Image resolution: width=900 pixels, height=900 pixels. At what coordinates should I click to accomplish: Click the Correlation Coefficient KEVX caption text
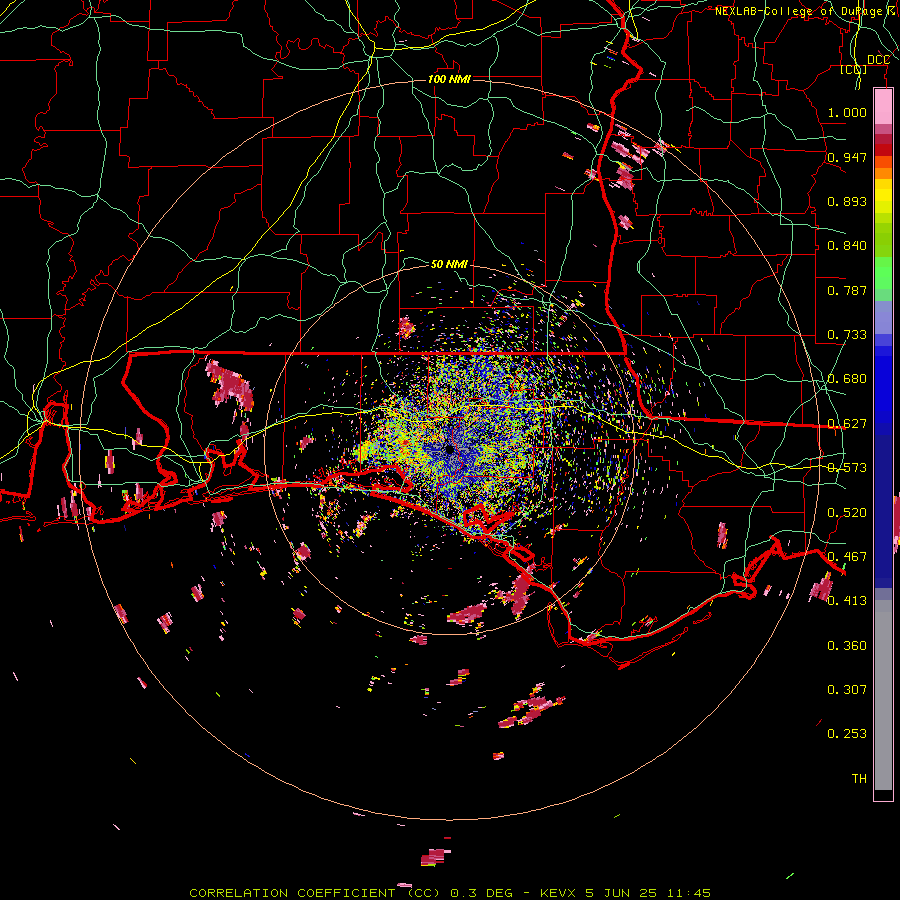(450, 893)
